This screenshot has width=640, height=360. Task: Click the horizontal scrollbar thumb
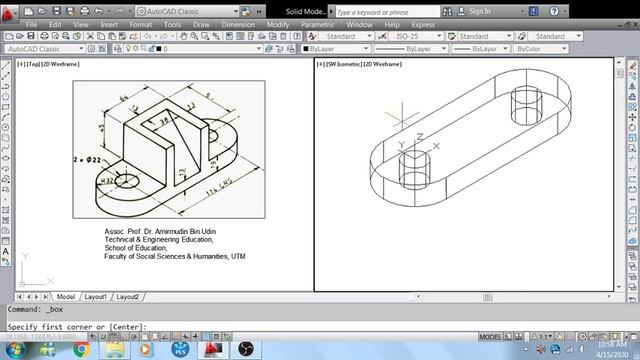click(487, 297)
